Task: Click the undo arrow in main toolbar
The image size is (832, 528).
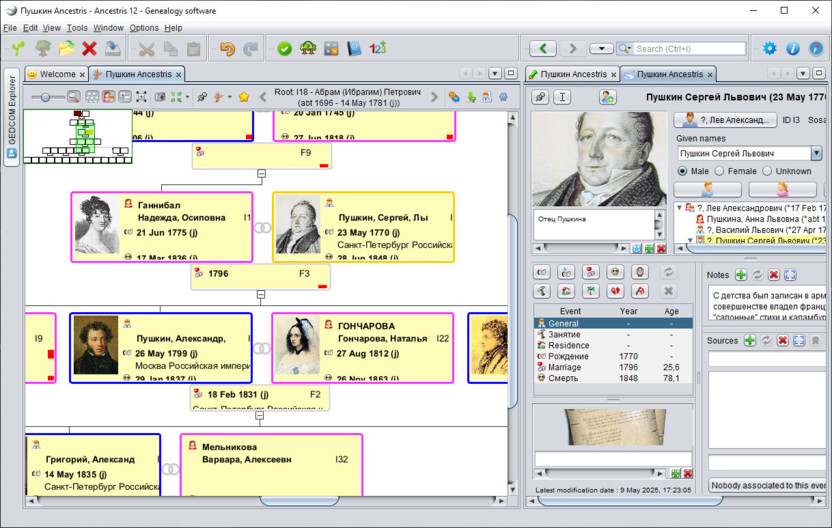Action: 227,48
